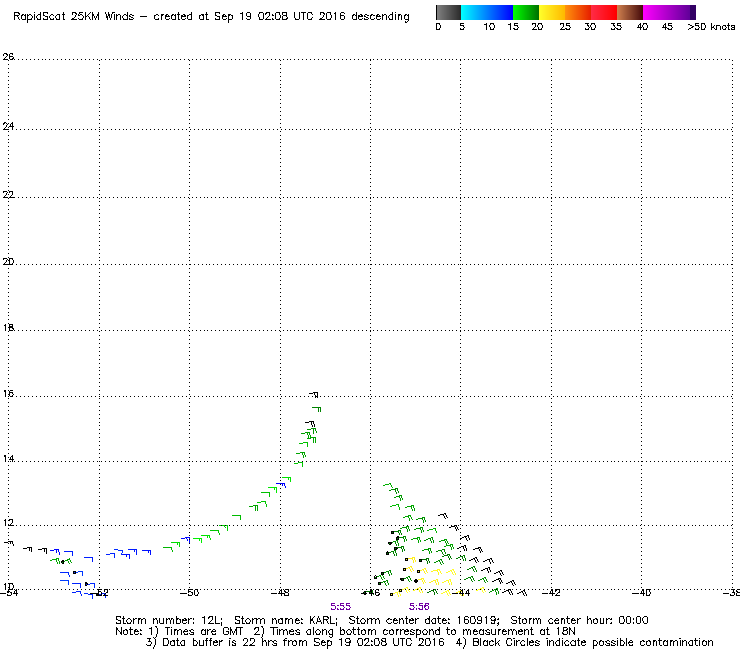Viewport: 740px width, 650px height.
Task: Click the longitude label '-42'
Action: (551, 593)
